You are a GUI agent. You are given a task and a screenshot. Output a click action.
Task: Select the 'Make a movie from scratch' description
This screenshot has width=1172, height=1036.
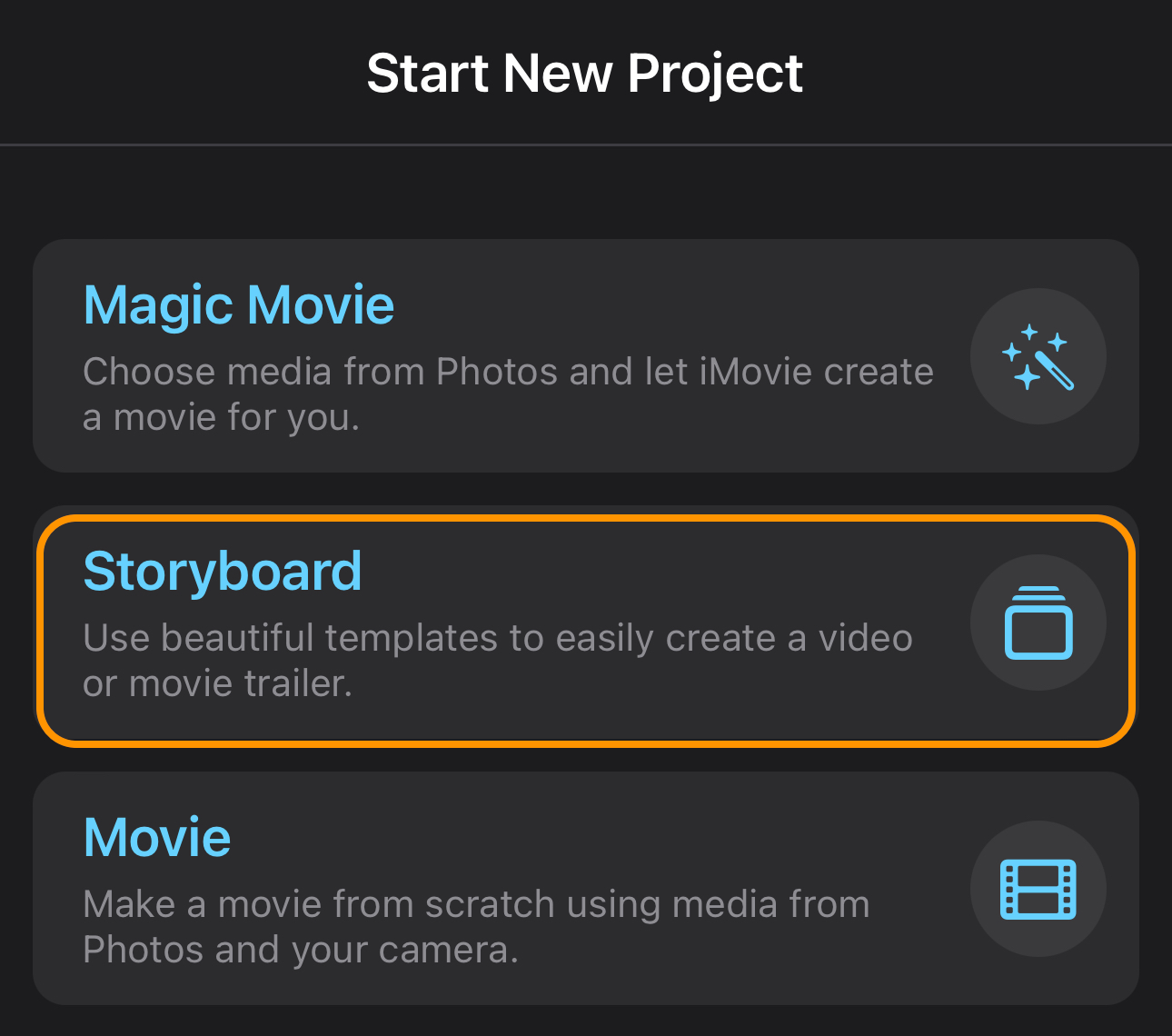pyautogui.click(x=476, y=927)
